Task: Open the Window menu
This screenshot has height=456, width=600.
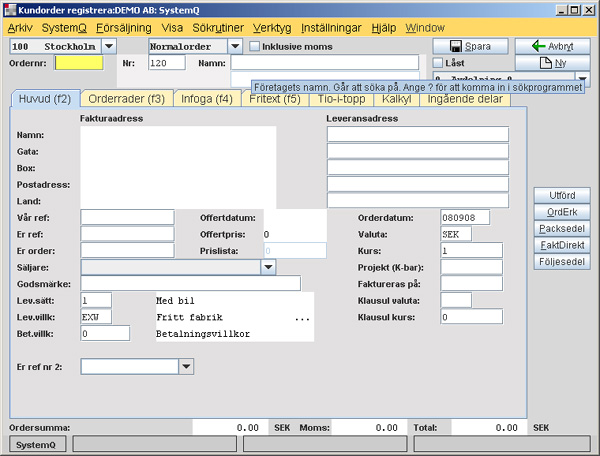Action: click(x=425, y=28)
